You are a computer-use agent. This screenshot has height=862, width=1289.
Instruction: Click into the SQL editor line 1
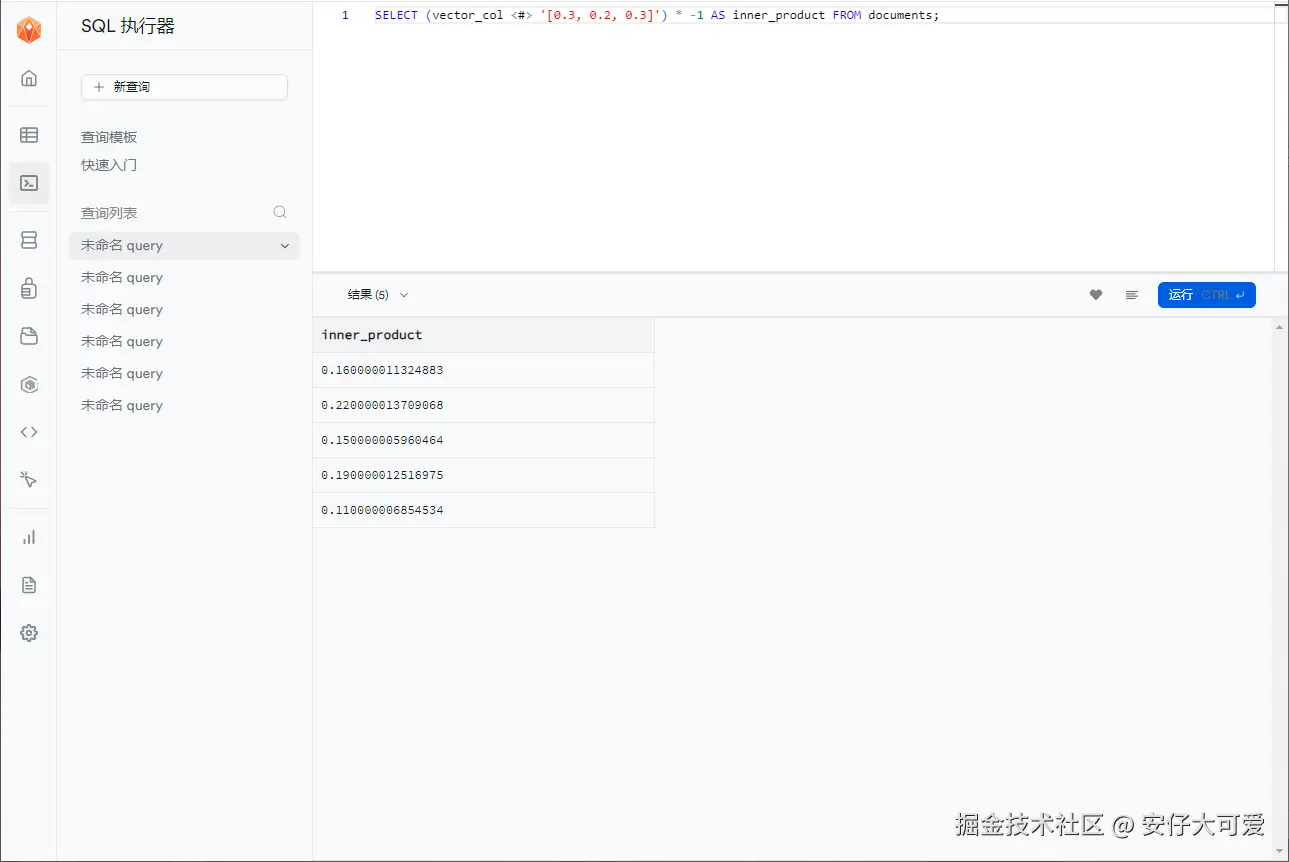click(657, 15)
